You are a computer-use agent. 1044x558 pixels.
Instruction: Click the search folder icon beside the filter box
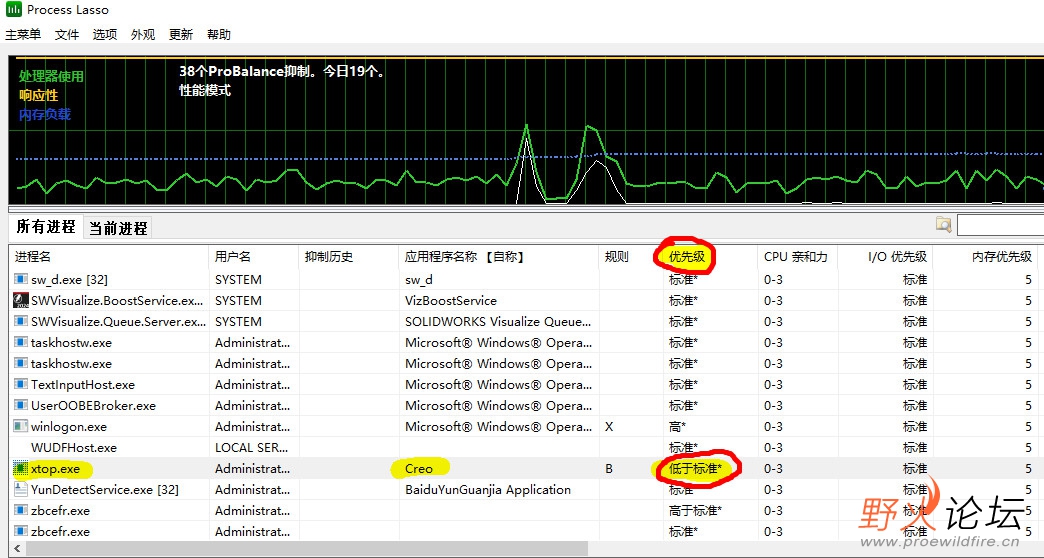click(x=943, y=224)
